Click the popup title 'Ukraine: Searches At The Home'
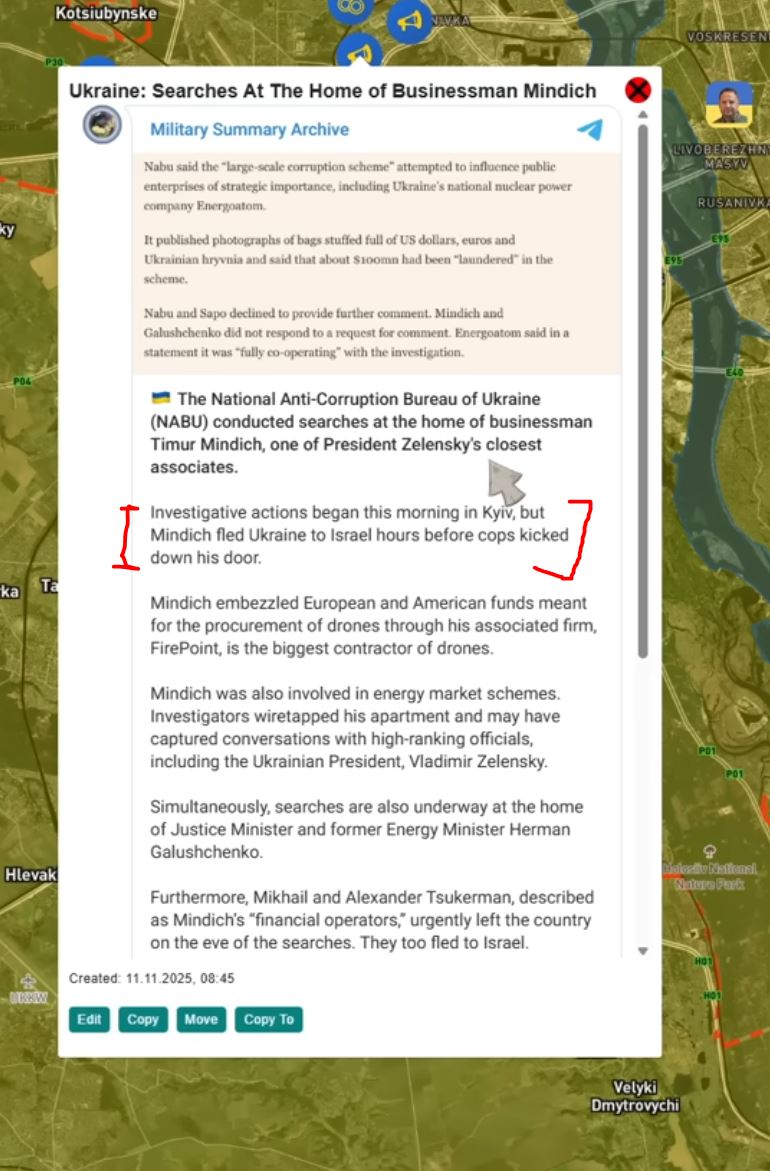This screenshot has height=1171, width=770. (x=332, y=90)
